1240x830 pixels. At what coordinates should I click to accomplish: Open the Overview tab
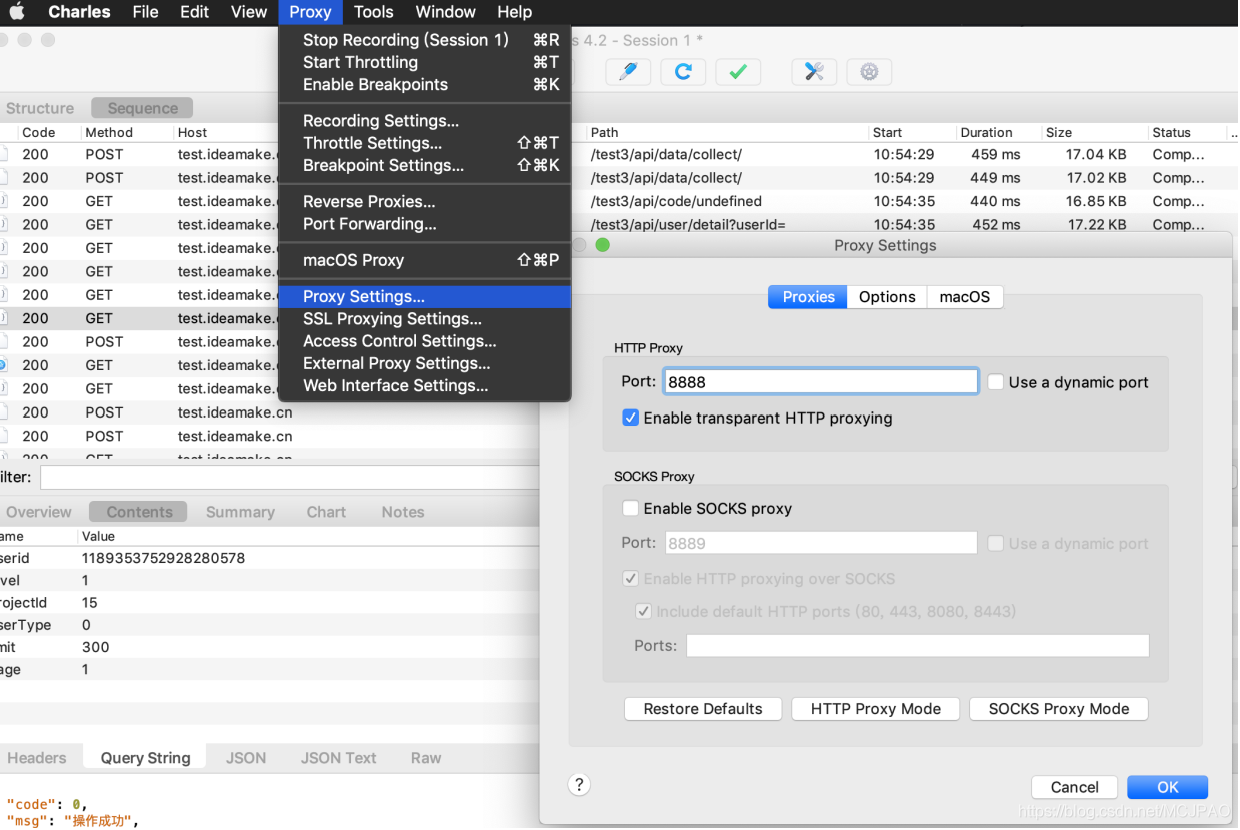[x=39, y=512]
